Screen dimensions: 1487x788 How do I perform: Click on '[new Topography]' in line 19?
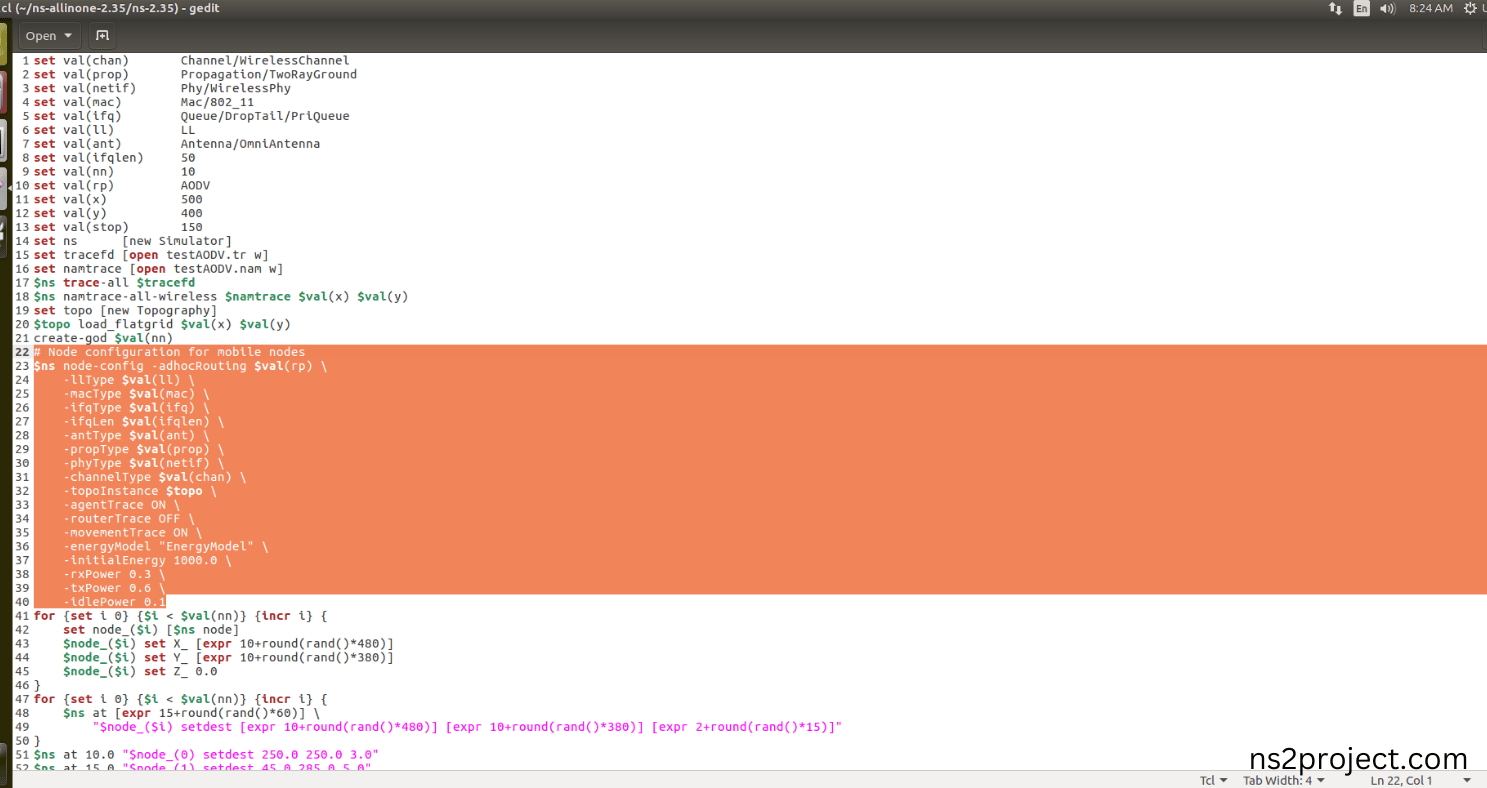click(x=158, y=310)
